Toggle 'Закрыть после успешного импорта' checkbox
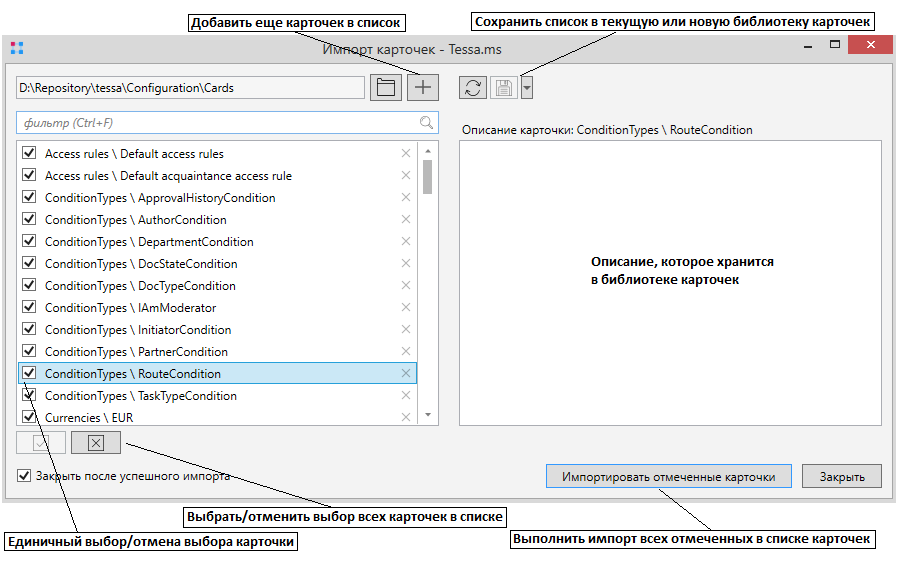900x561 pixels. tap(25, 476)
